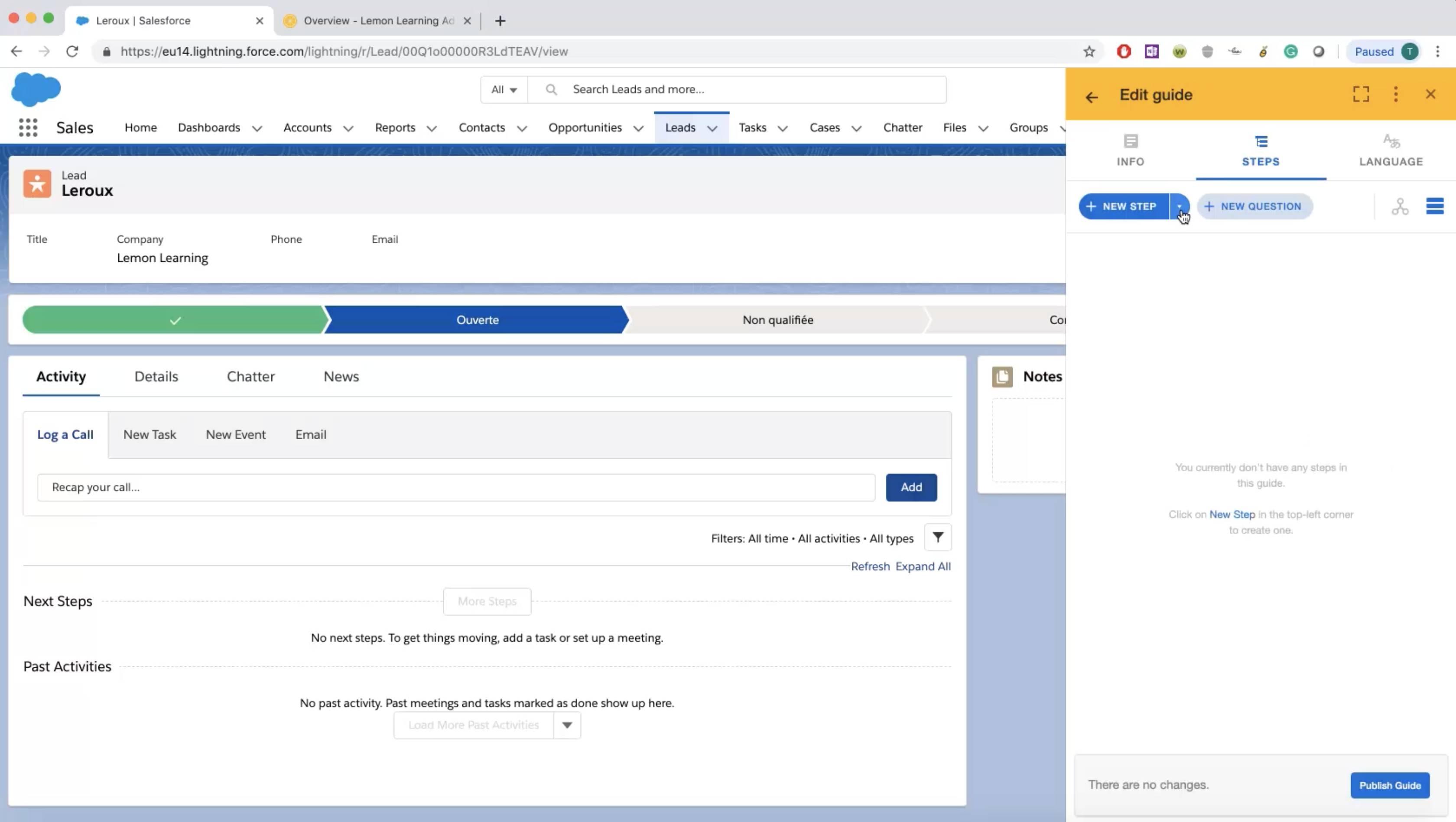Switch to the Details tab

point(156,376)
